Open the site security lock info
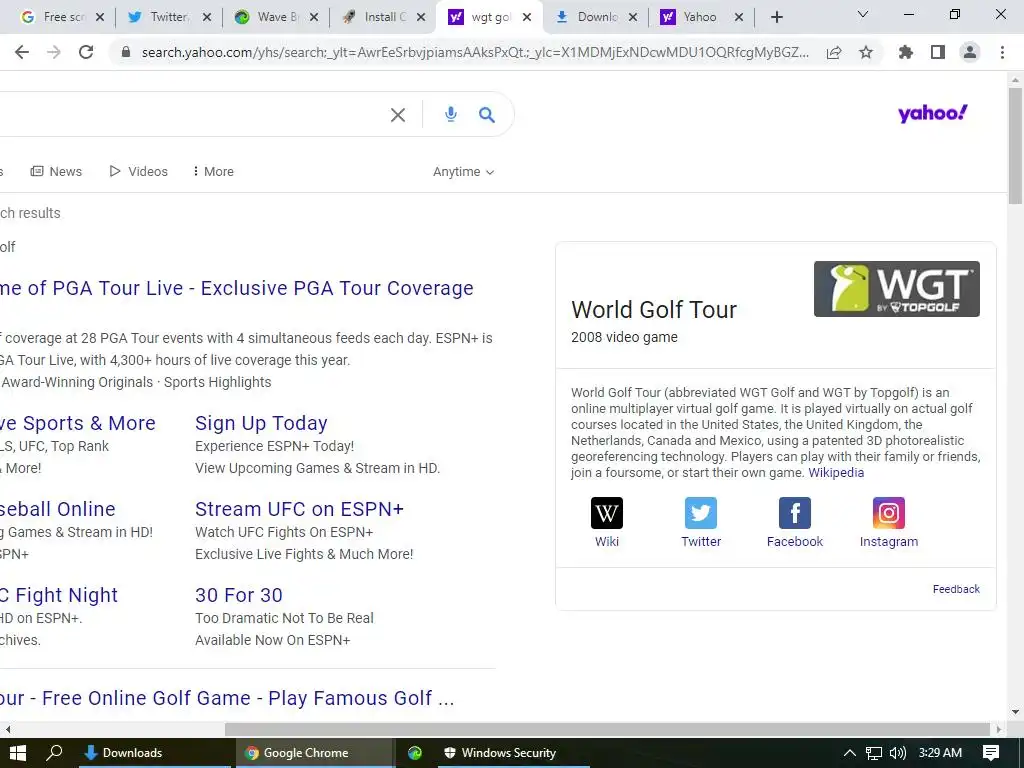The width and height of the screenshot is (1024, 768). pos(126,52)
